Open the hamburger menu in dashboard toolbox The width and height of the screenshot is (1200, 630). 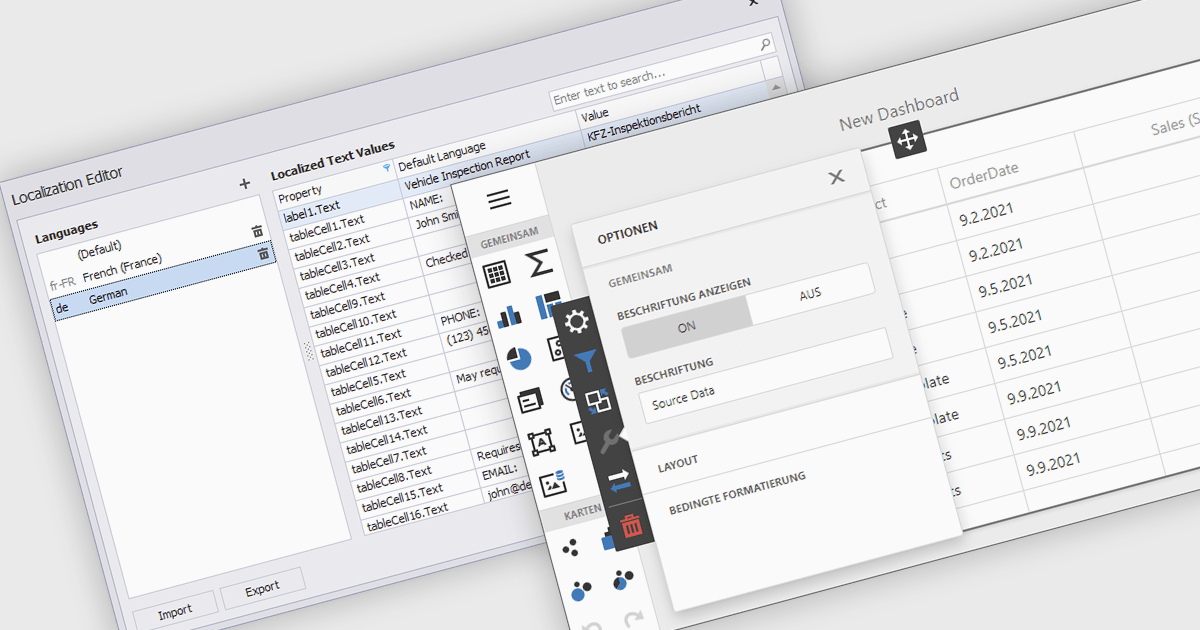click(x=500, y=199)
